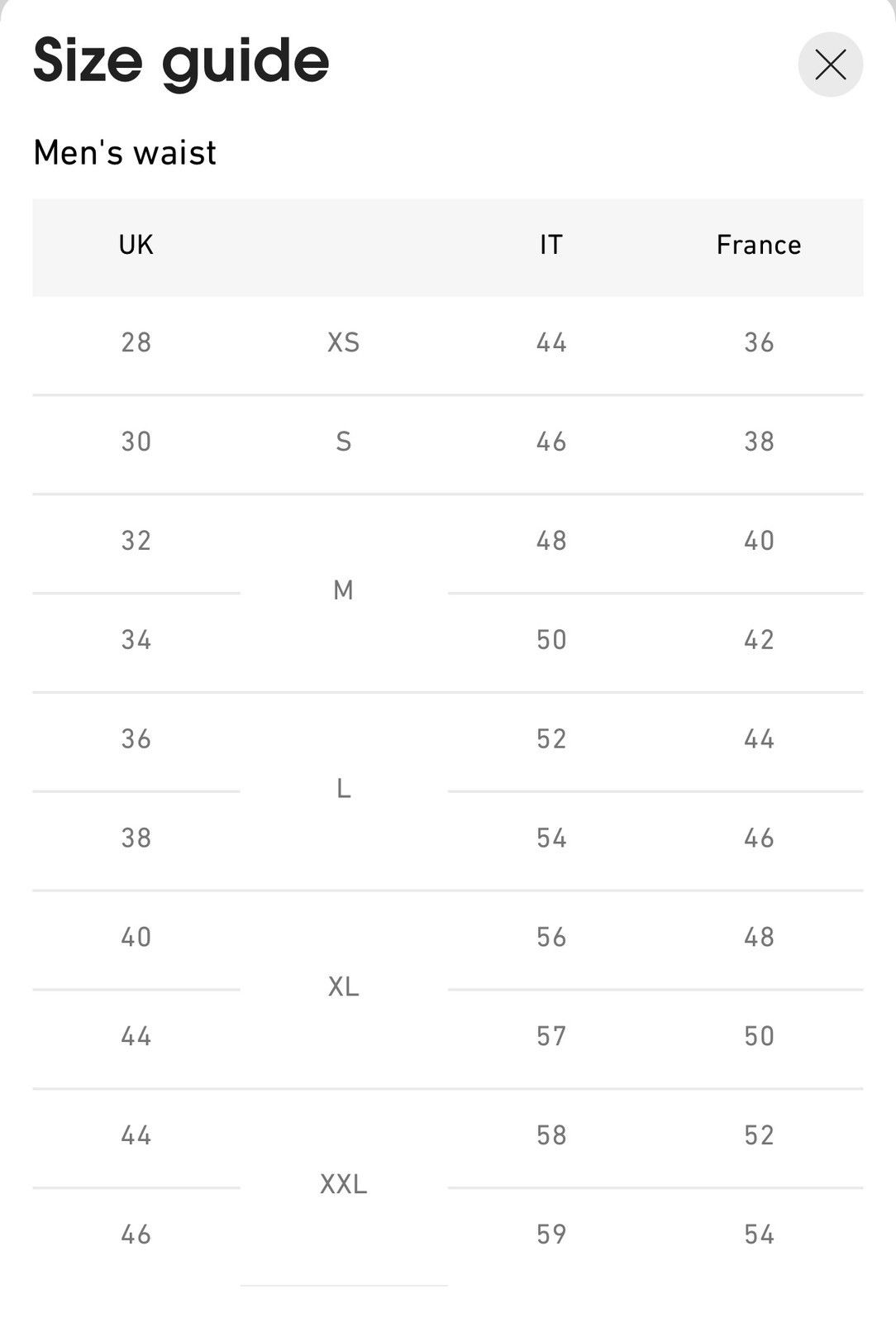This screenshot has width=896, height=1323.
Task: Click the Size guide heading
Action: tap(181, 63)
